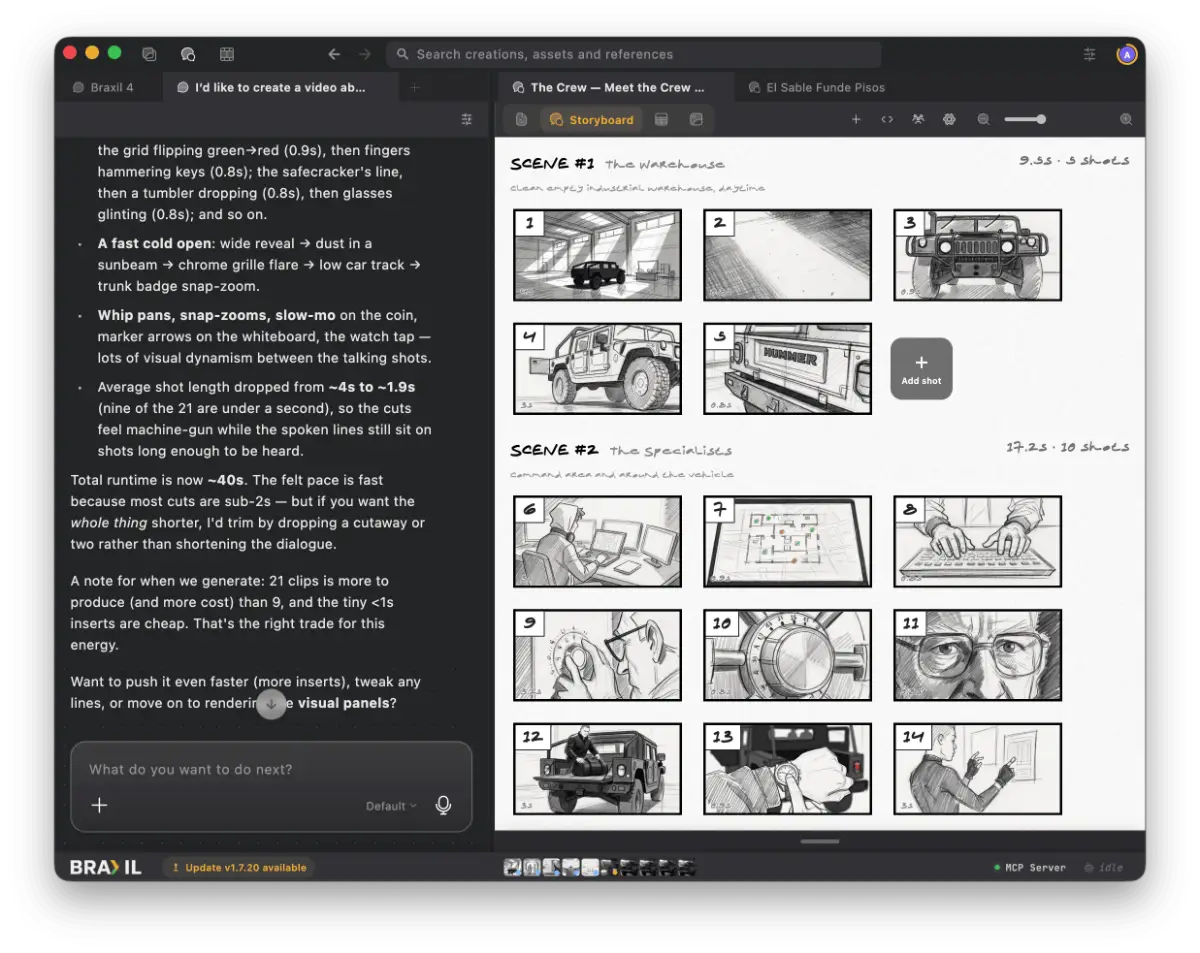Open settings sliders icon near avatar
This screenshot has width=1200, height=953.
pos(1089,54)
